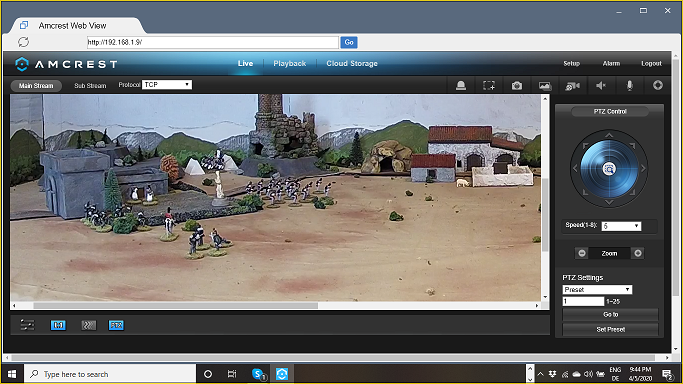Viewport: 683px width, 384px height.
Task: Move camera up-left via PTZ corner
Action: pos(585,145)
